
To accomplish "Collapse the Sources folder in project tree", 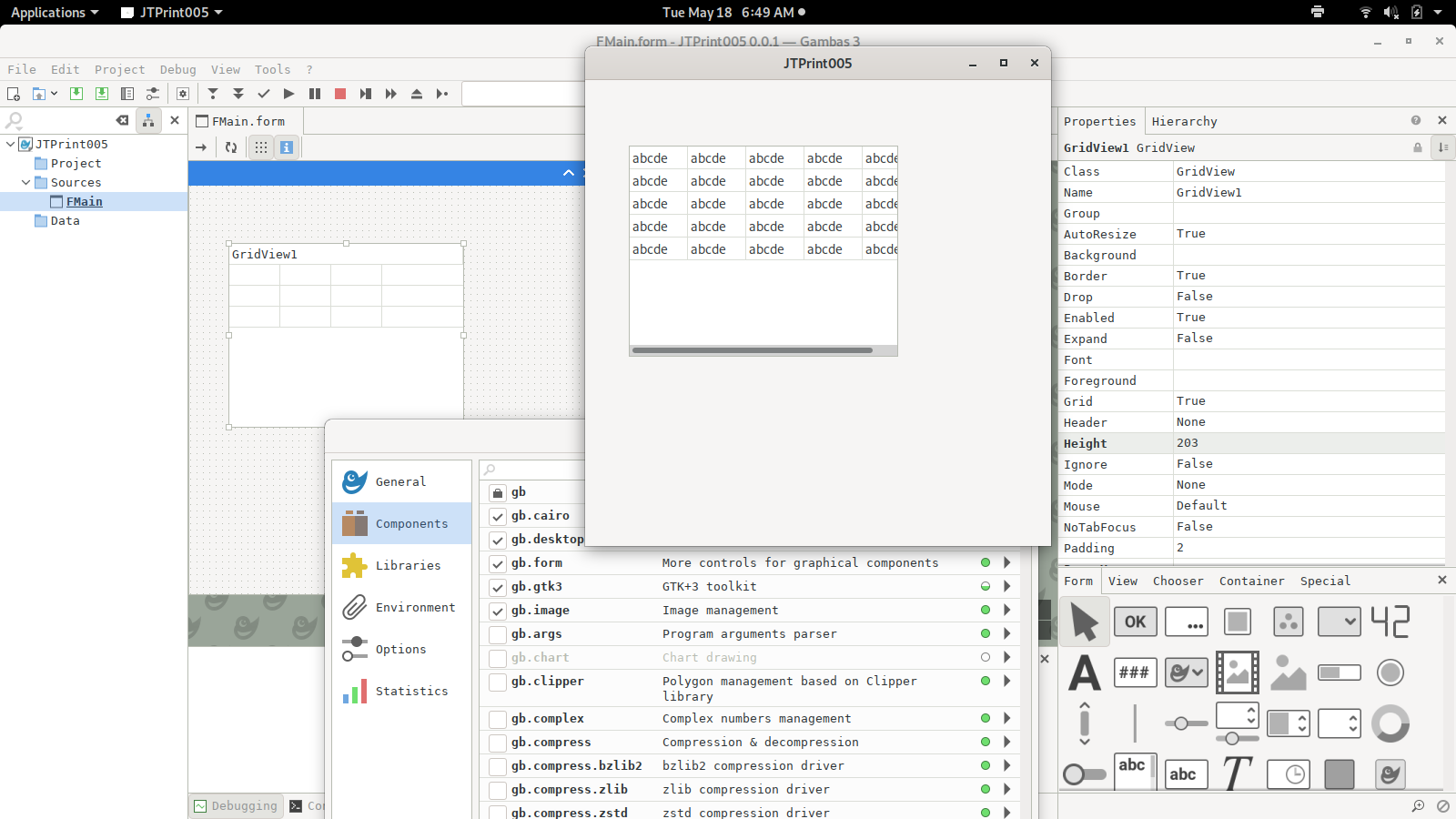I will click(26, 183).
